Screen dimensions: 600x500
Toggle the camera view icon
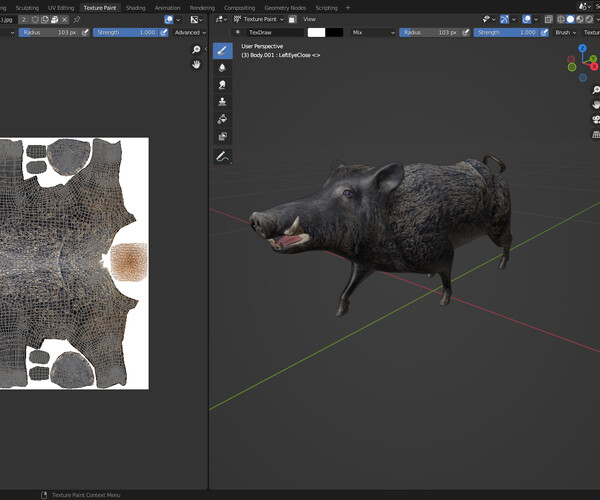[596, 119]
